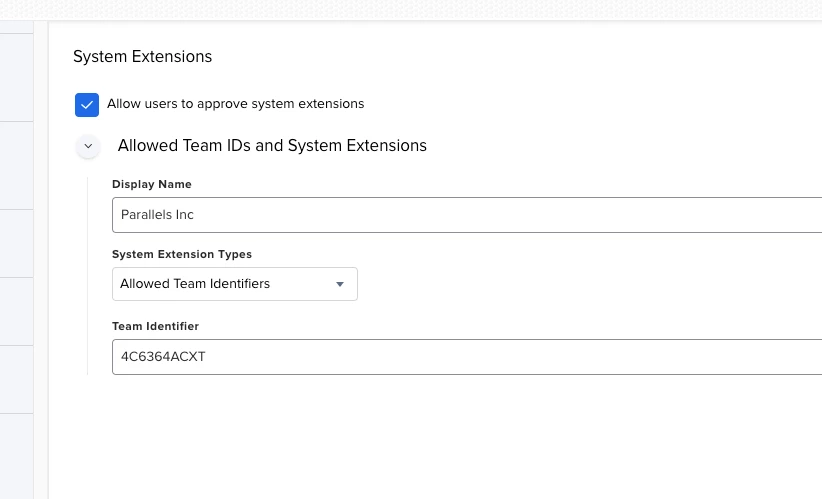The width and height of the screenshot is (822, 499).
Task: Click the dropdown arrow beside Allowed Team Identifiers
Action: point(340,284)
